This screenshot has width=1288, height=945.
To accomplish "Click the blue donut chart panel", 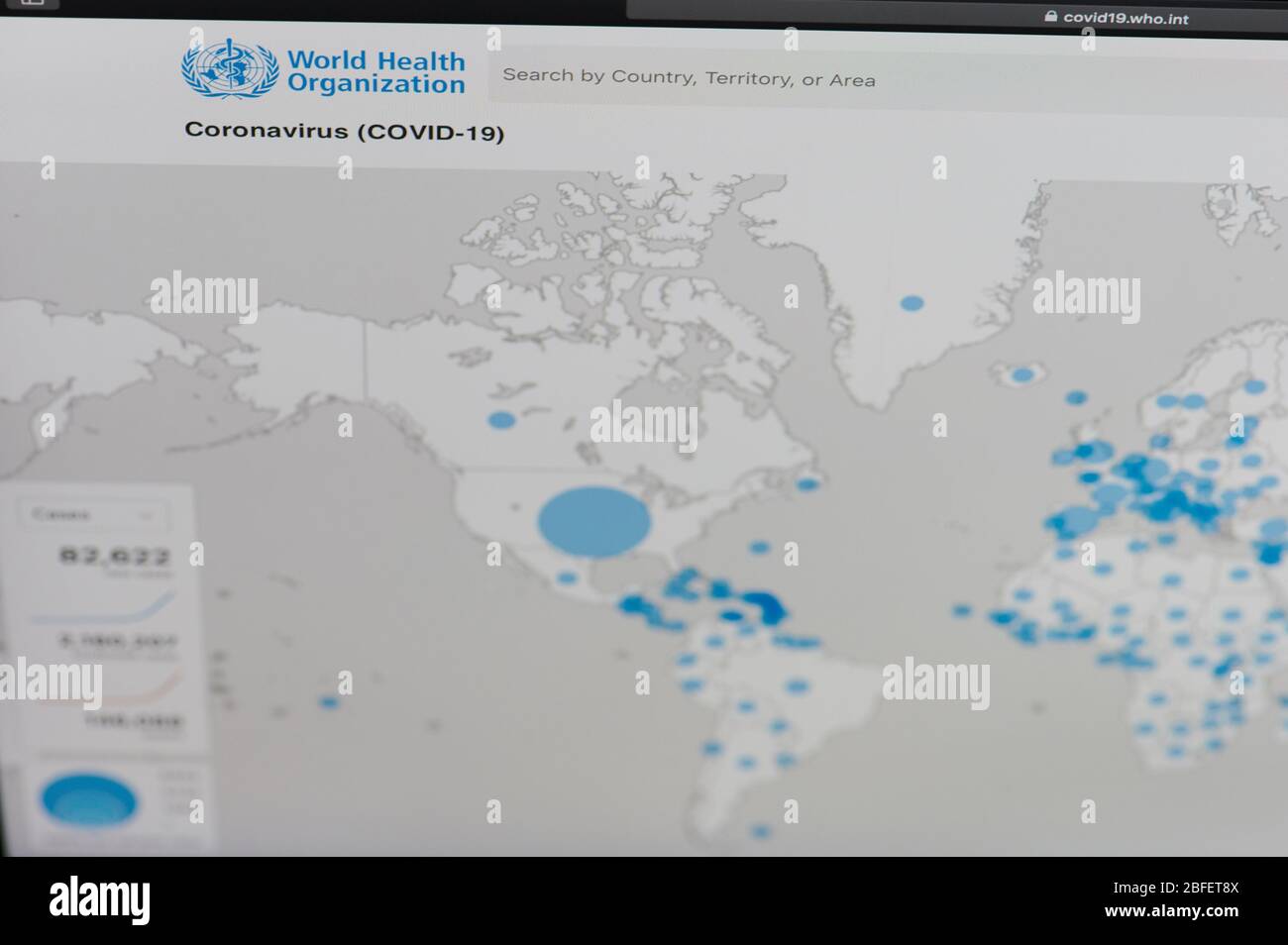I will coord(87,800).
